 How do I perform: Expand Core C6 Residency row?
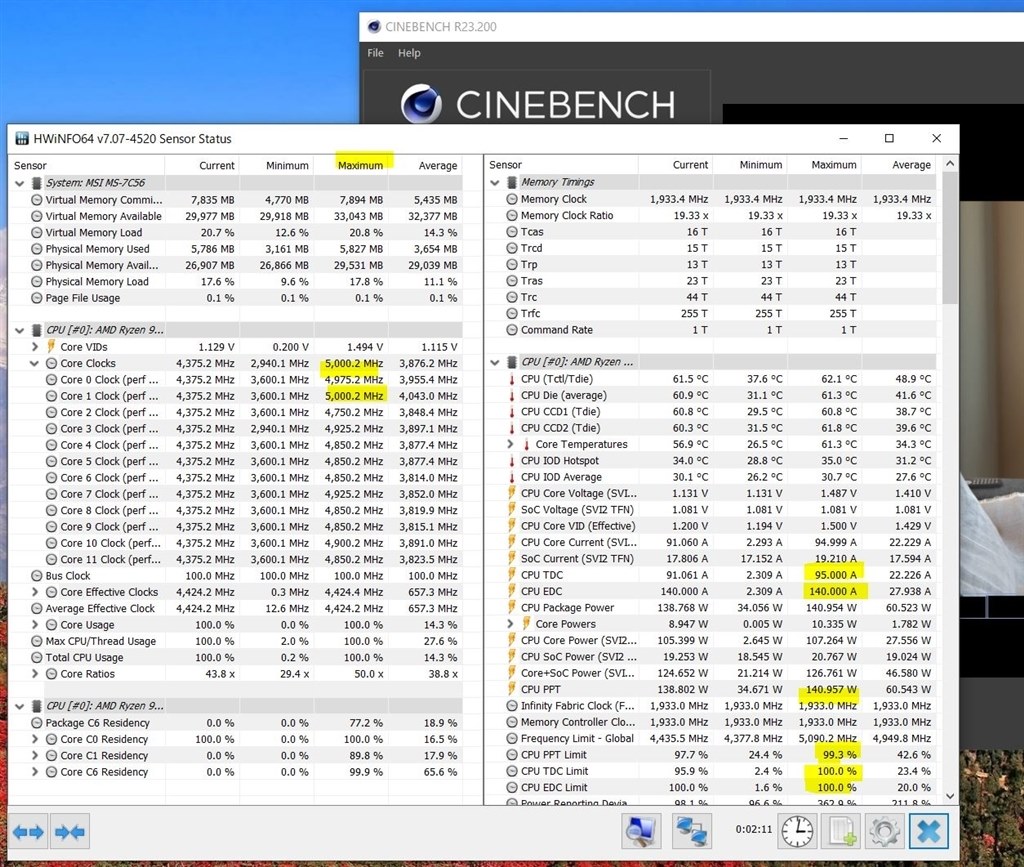pyautogui.click(x=35, y=772)
